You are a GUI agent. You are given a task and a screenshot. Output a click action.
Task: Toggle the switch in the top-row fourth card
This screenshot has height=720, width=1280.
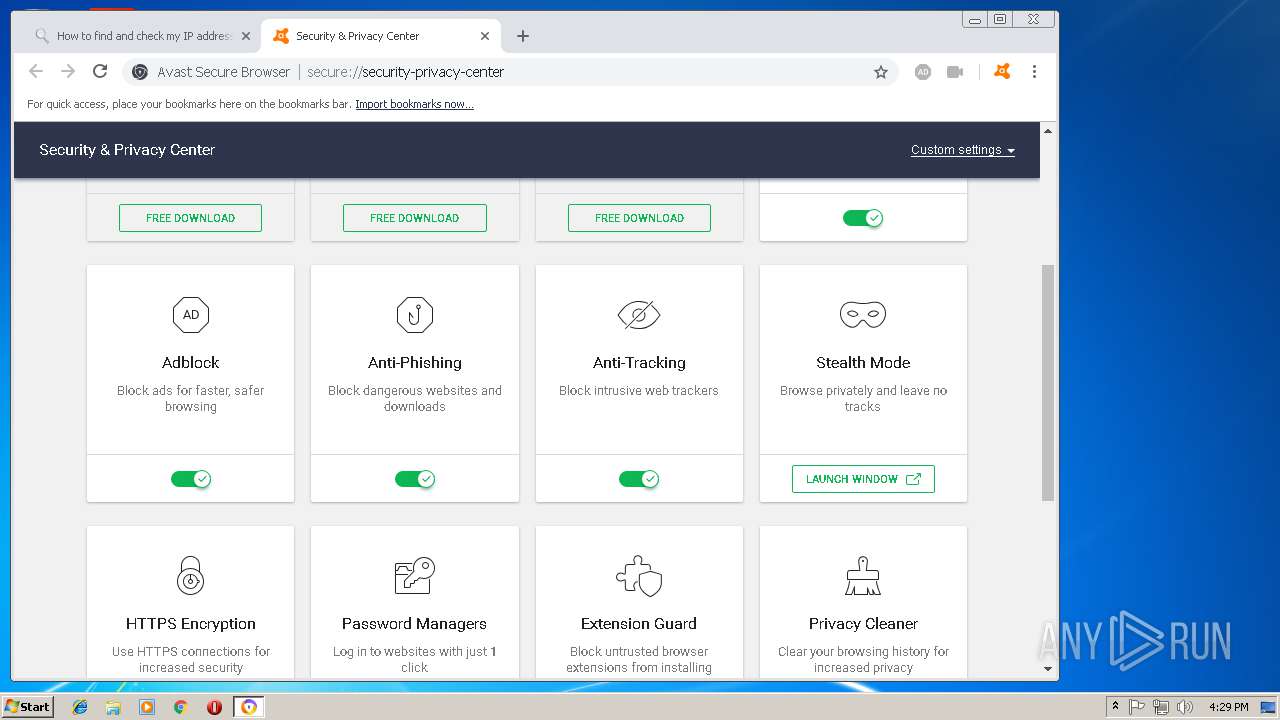pyautogui.click(x=863, y=218)
